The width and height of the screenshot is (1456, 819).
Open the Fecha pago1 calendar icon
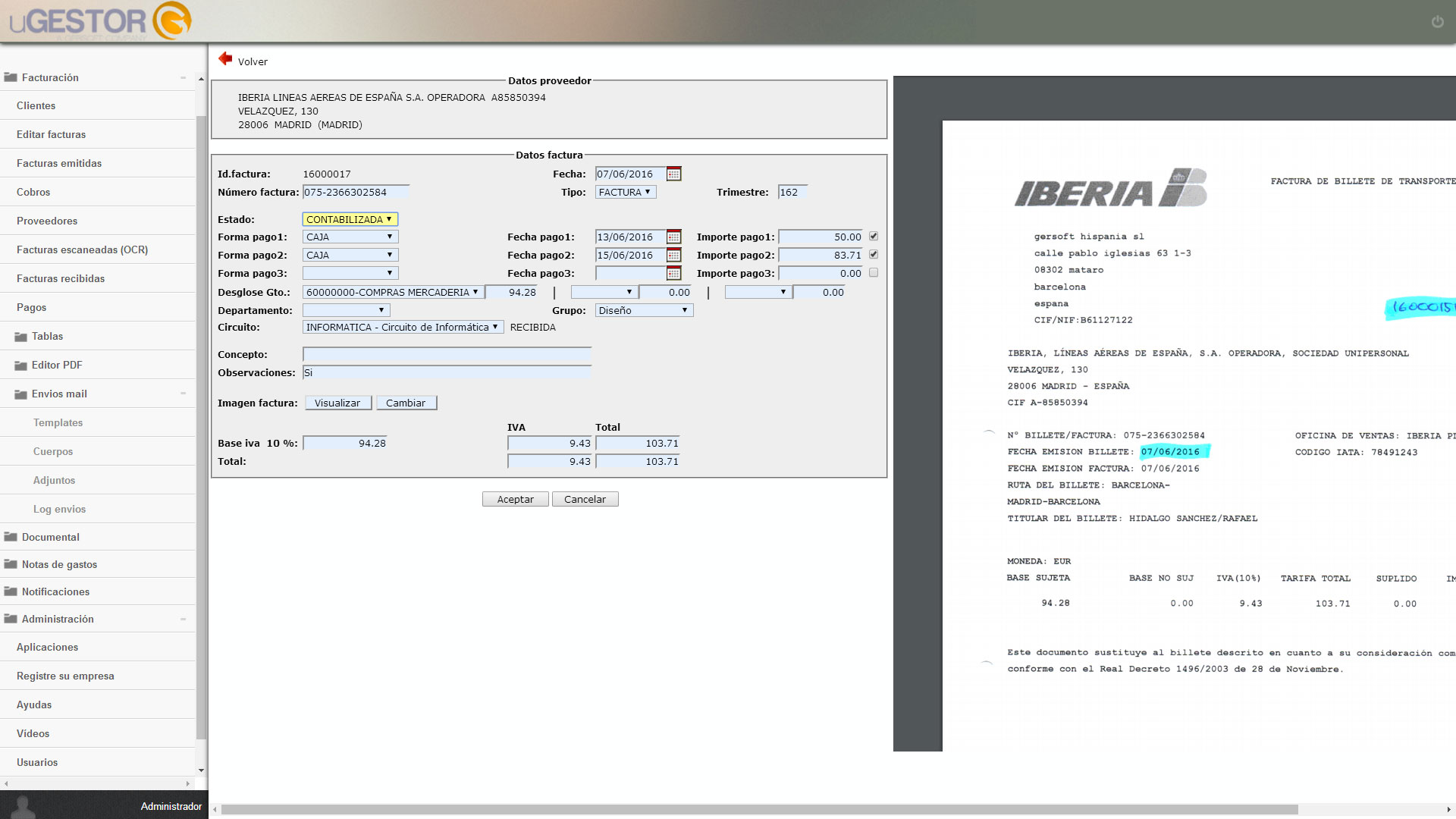(673, 237)
